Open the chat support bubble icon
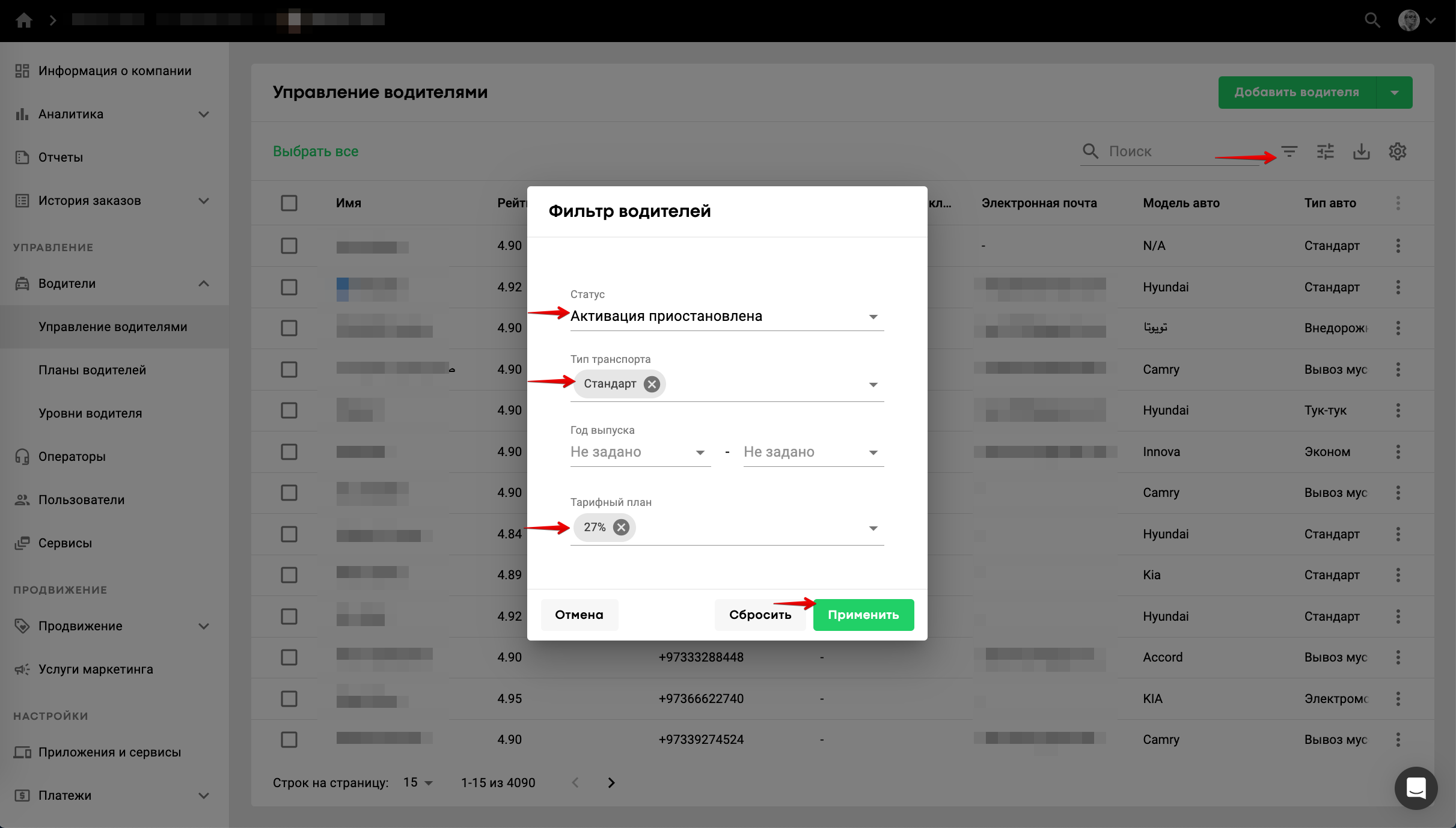This screenshot has height=828, width=1456. [x=1416, y=788]
